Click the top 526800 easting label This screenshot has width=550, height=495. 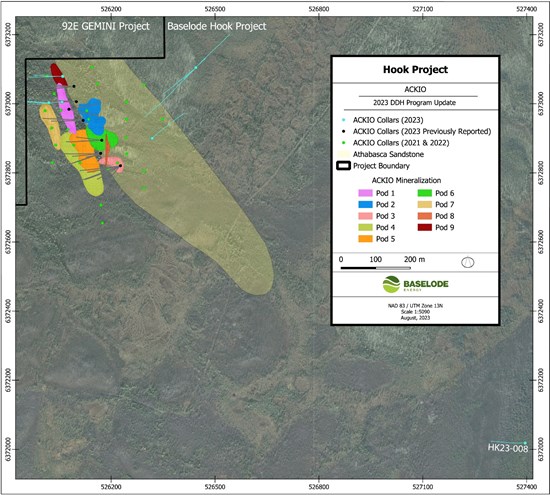tap(319, 9)
